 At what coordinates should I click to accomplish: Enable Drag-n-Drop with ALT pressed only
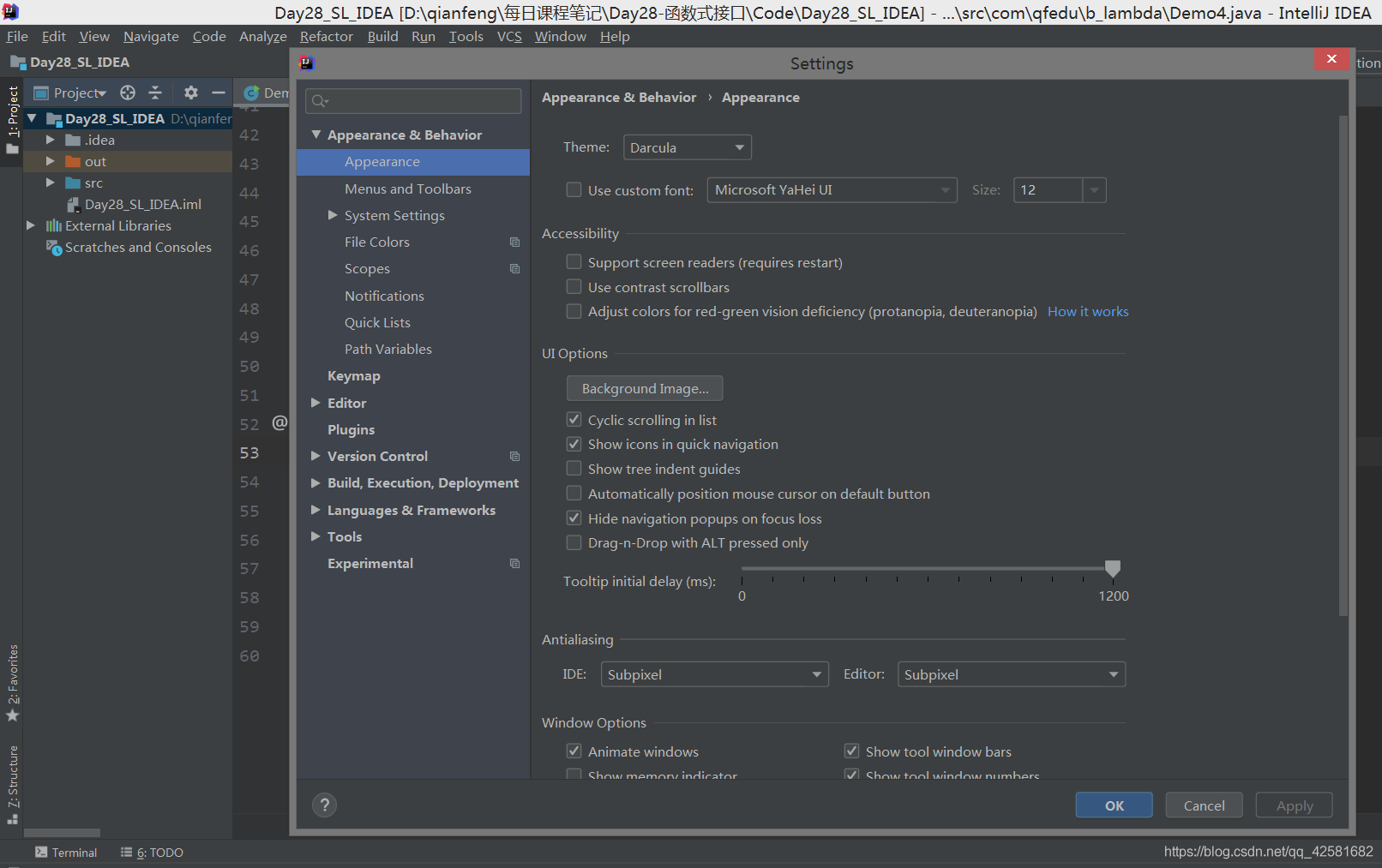tap(574, 543)
